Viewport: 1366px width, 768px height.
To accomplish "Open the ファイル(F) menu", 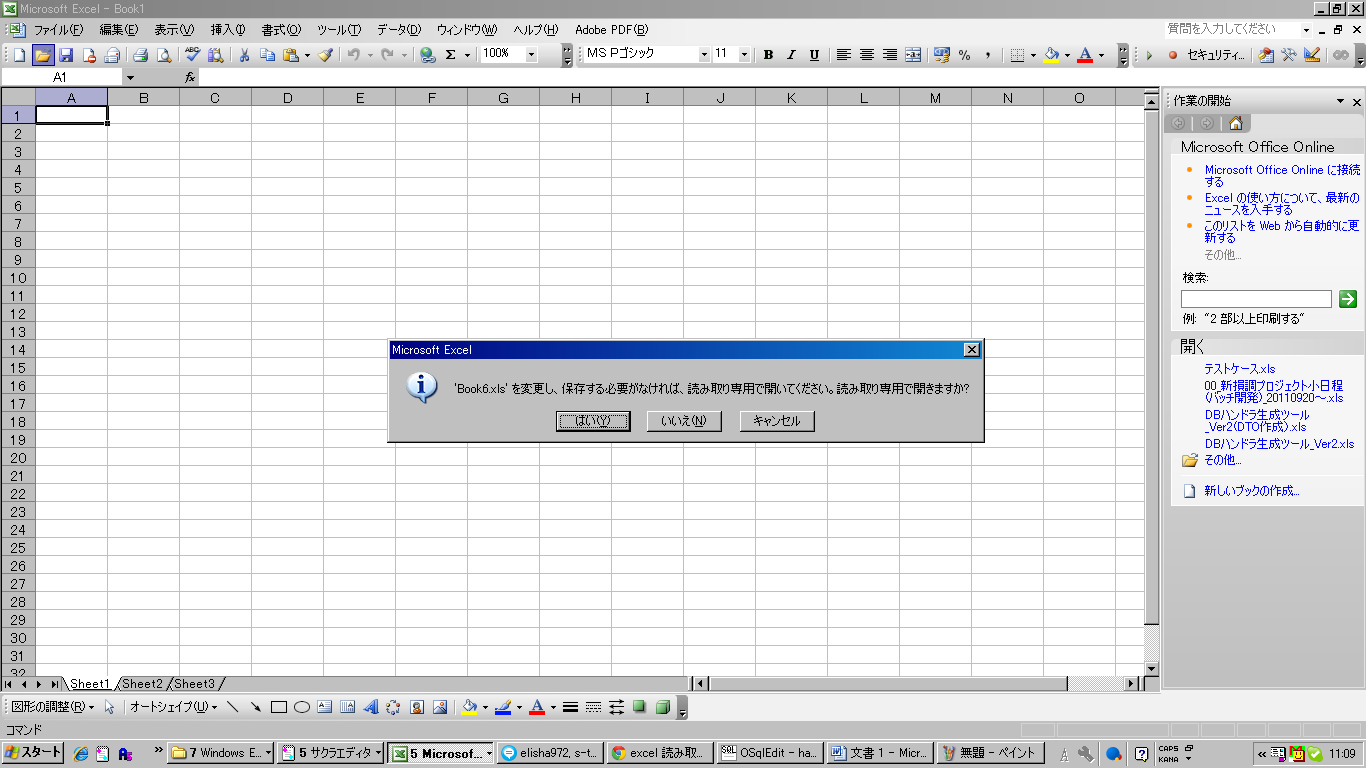I will tap(58, 29).
